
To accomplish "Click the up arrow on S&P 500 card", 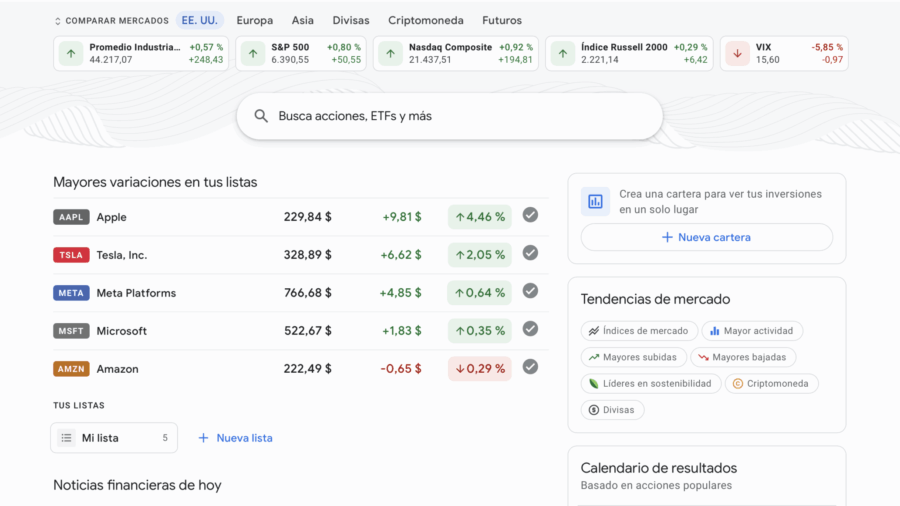I will [253, 53].
